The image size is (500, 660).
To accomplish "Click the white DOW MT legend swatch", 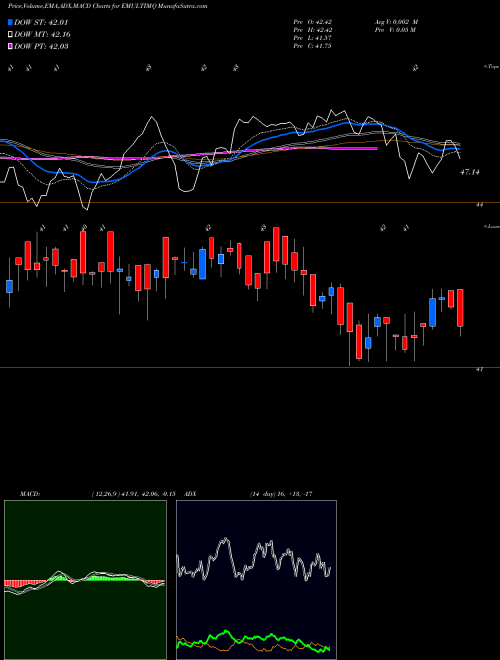I will click(11, 34).
